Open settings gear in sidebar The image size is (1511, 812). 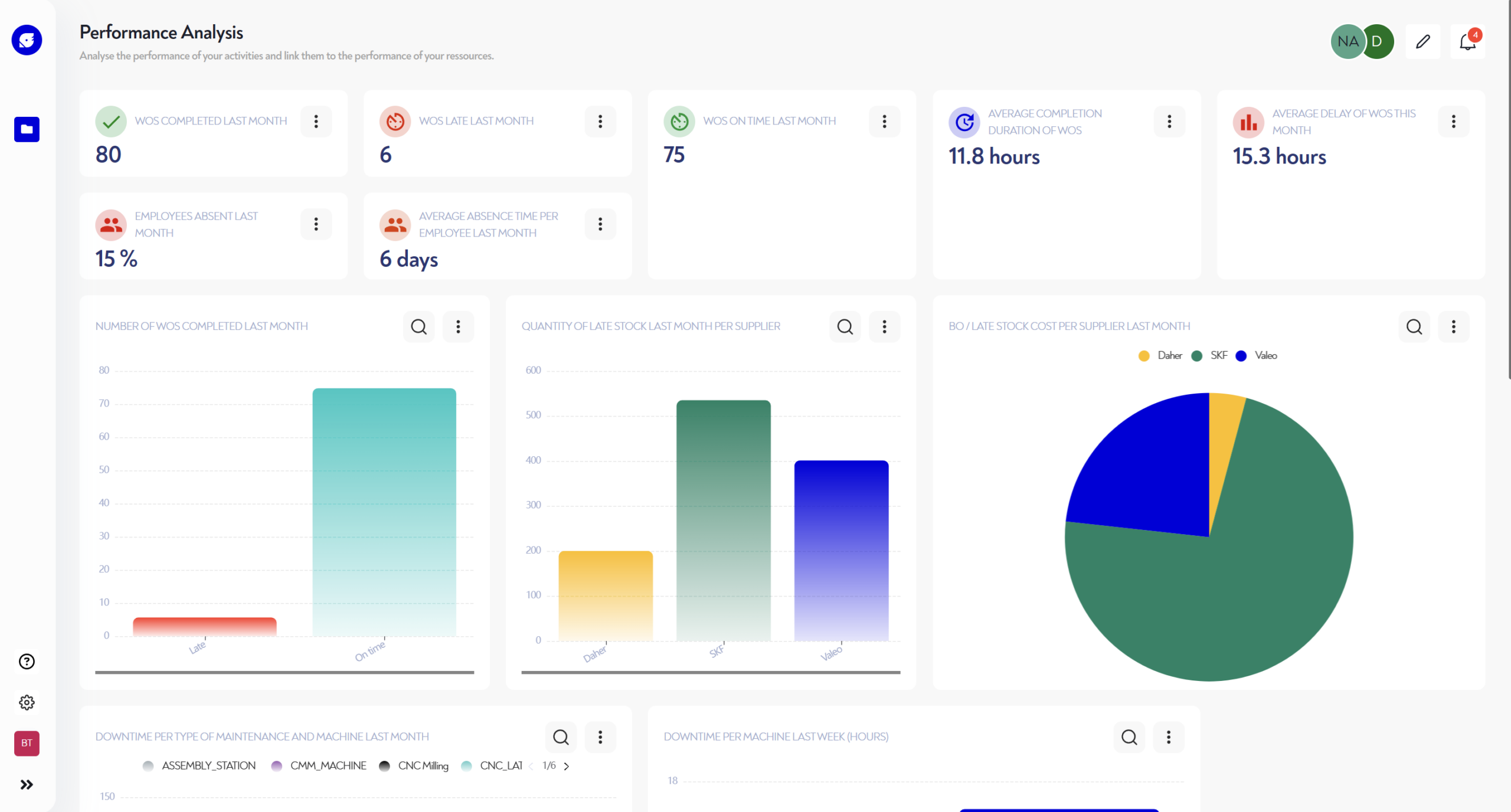click(x=27, y=702)
